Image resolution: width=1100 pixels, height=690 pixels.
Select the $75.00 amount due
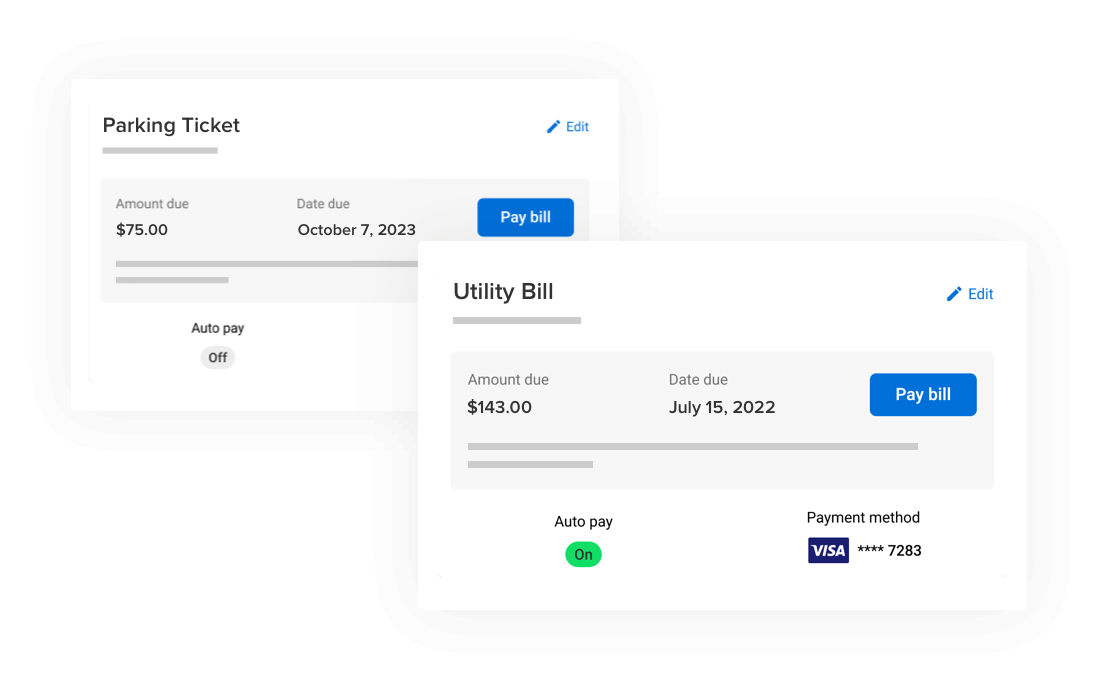point(142,230)
